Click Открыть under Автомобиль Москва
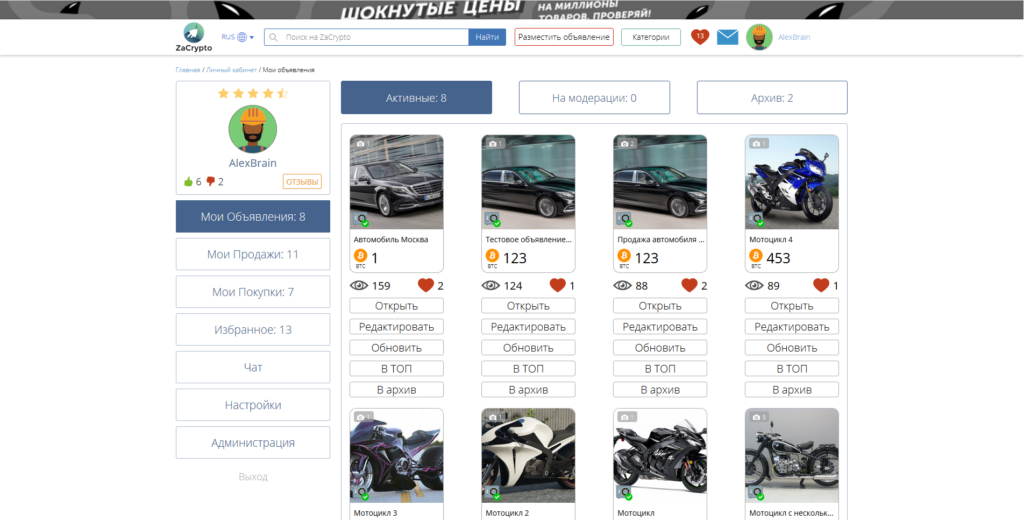Screen dimensions: 1024x520 point(396,306)
